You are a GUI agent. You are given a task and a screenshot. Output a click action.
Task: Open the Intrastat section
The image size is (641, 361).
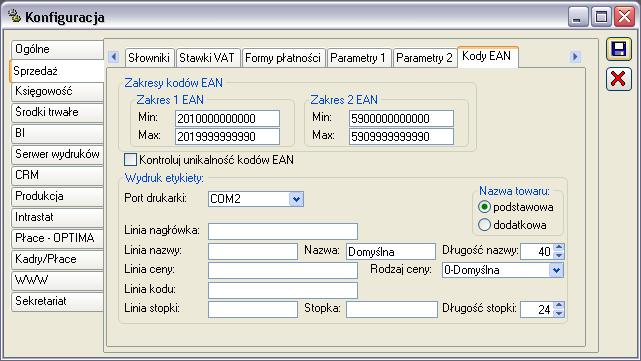[57, 217]
